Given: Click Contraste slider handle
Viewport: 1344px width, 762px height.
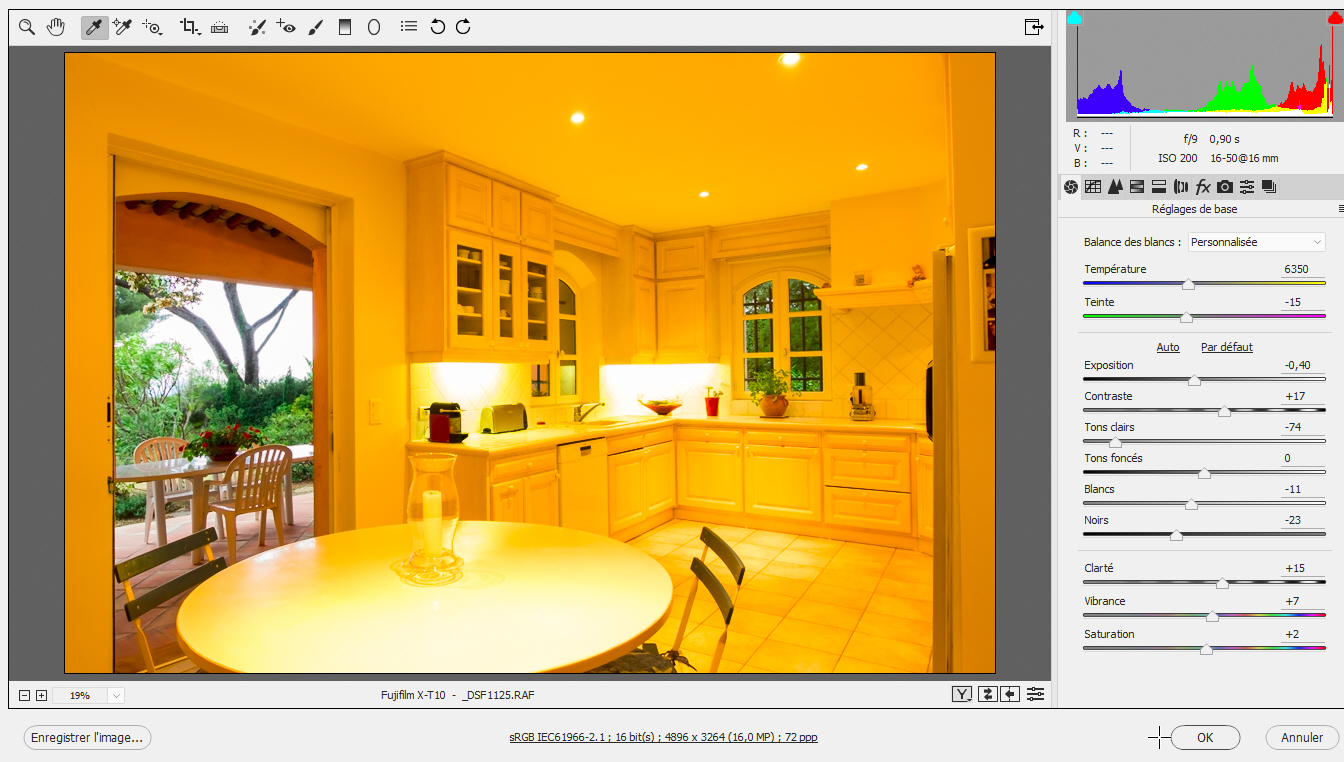Looking at the screenshot, I should point(1224,412).
